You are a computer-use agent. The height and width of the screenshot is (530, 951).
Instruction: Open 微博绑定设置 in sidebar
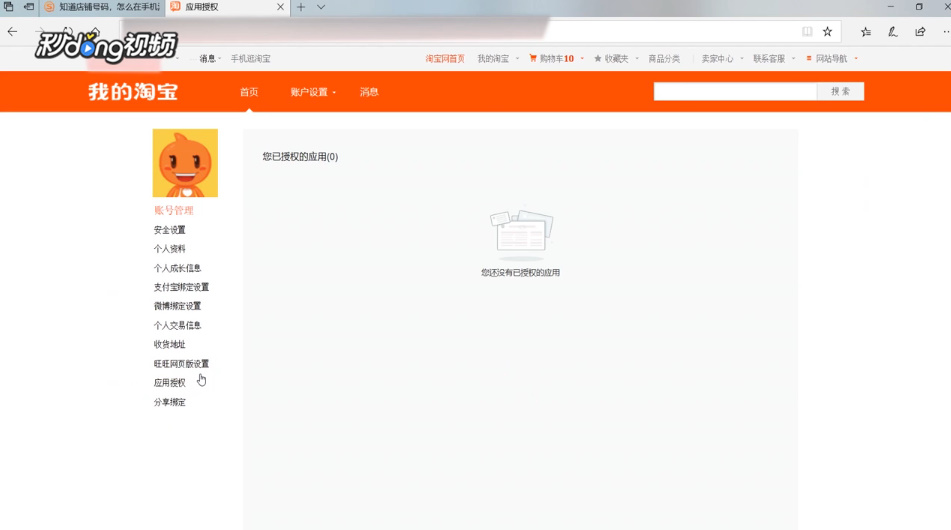point(177,306)
